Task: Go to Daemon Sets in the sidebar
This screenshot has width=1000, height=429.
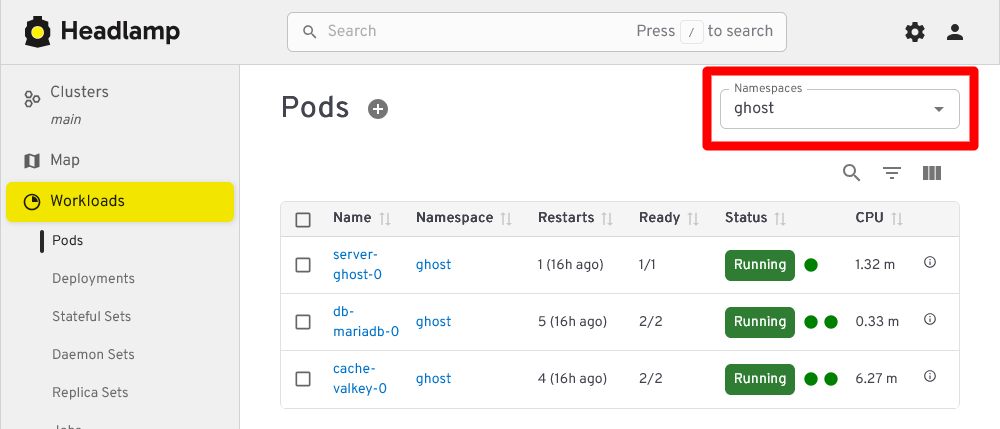Action: (x=93, y=354)
